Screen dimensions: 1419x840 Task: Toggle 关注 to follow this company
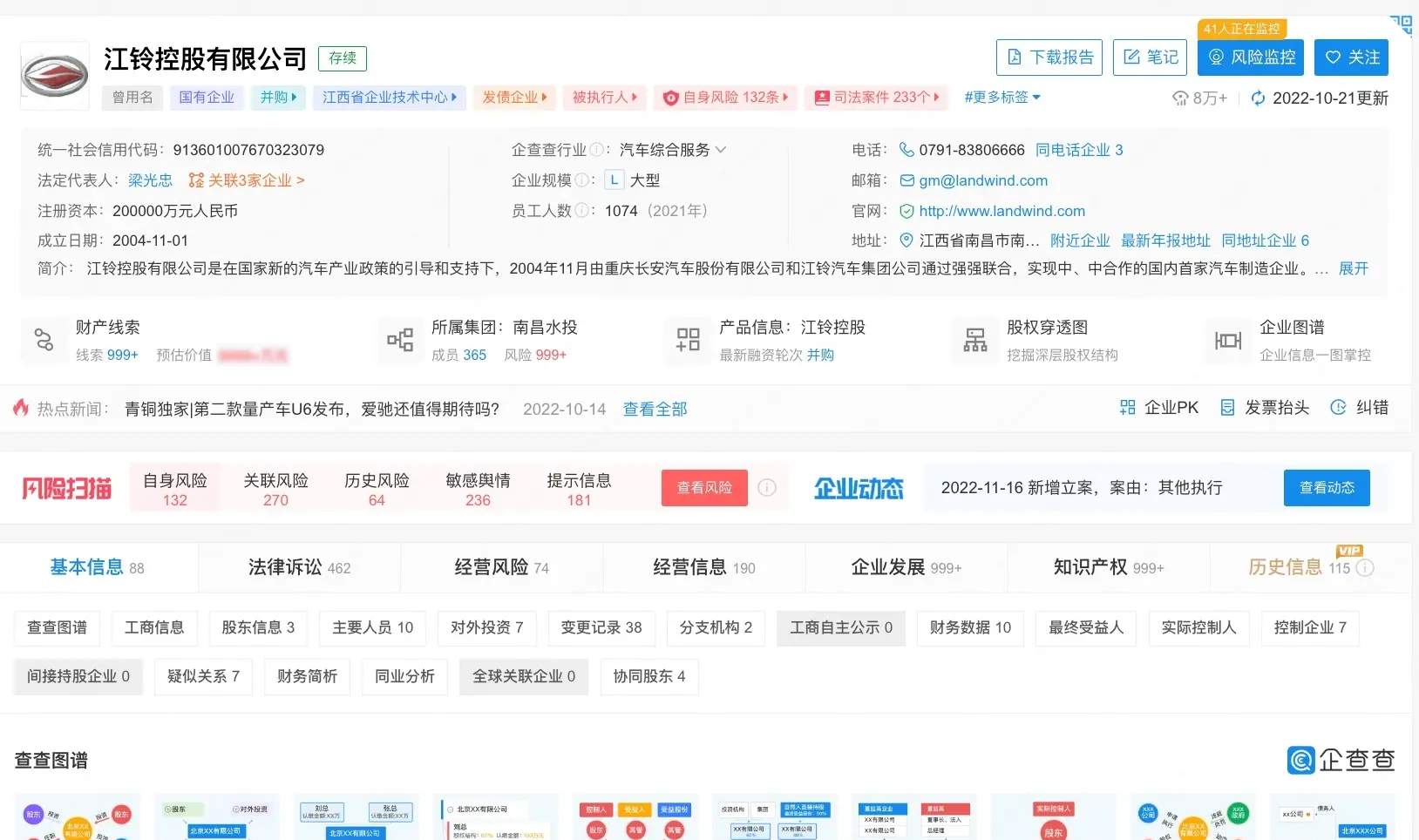[1351, 58]
